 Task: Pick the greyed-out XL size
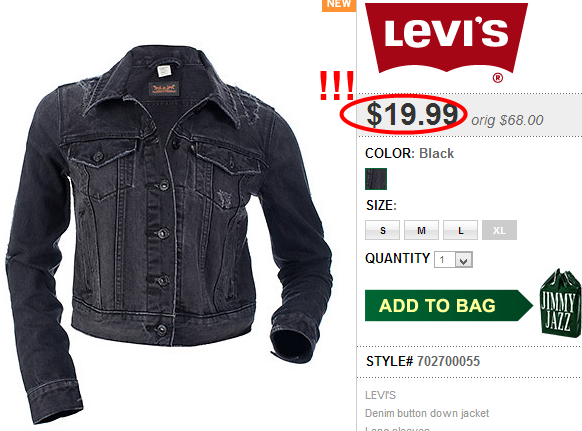499,230
